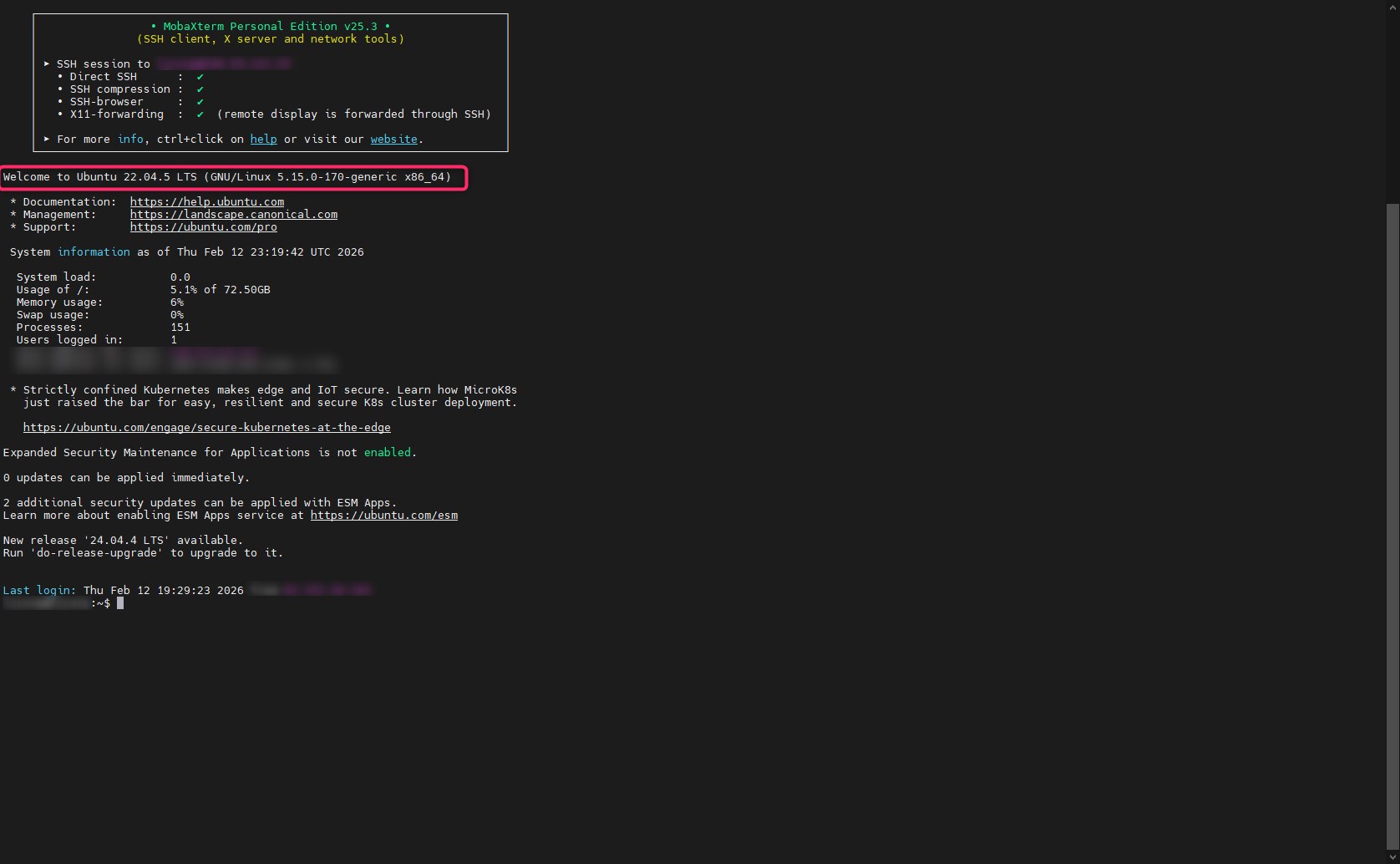Image resolution: width=1400 pixels, height=864 pixels.
Task: Click the 'Last login:' text
Action: 38,591
